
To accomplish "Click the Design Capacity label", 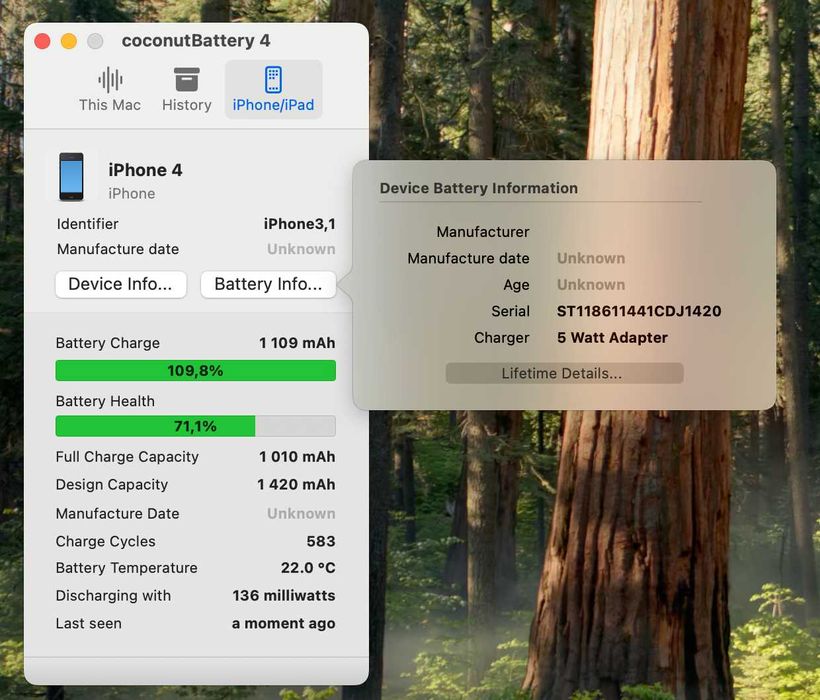I will [x=112, y=485].
